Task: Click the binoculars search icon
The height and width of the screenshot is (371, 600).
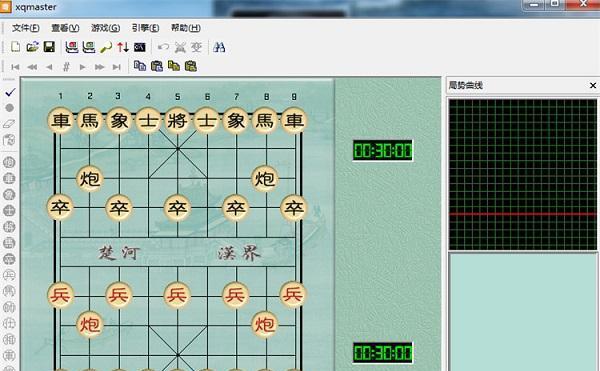Action: point(219,47)
